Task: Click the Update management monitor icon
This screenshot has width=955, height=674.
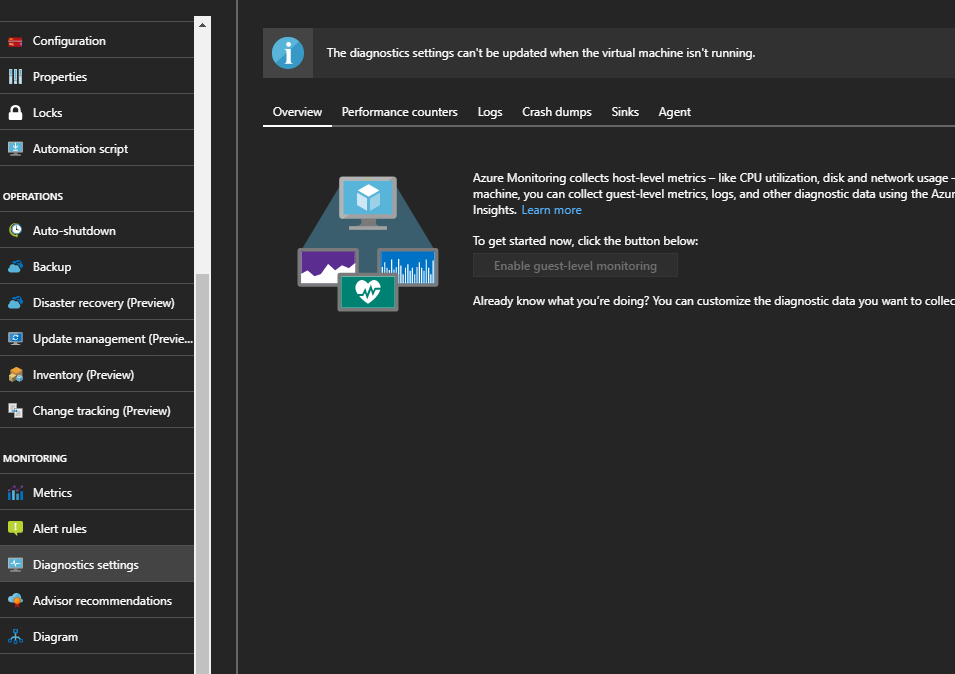Action: 15,339
